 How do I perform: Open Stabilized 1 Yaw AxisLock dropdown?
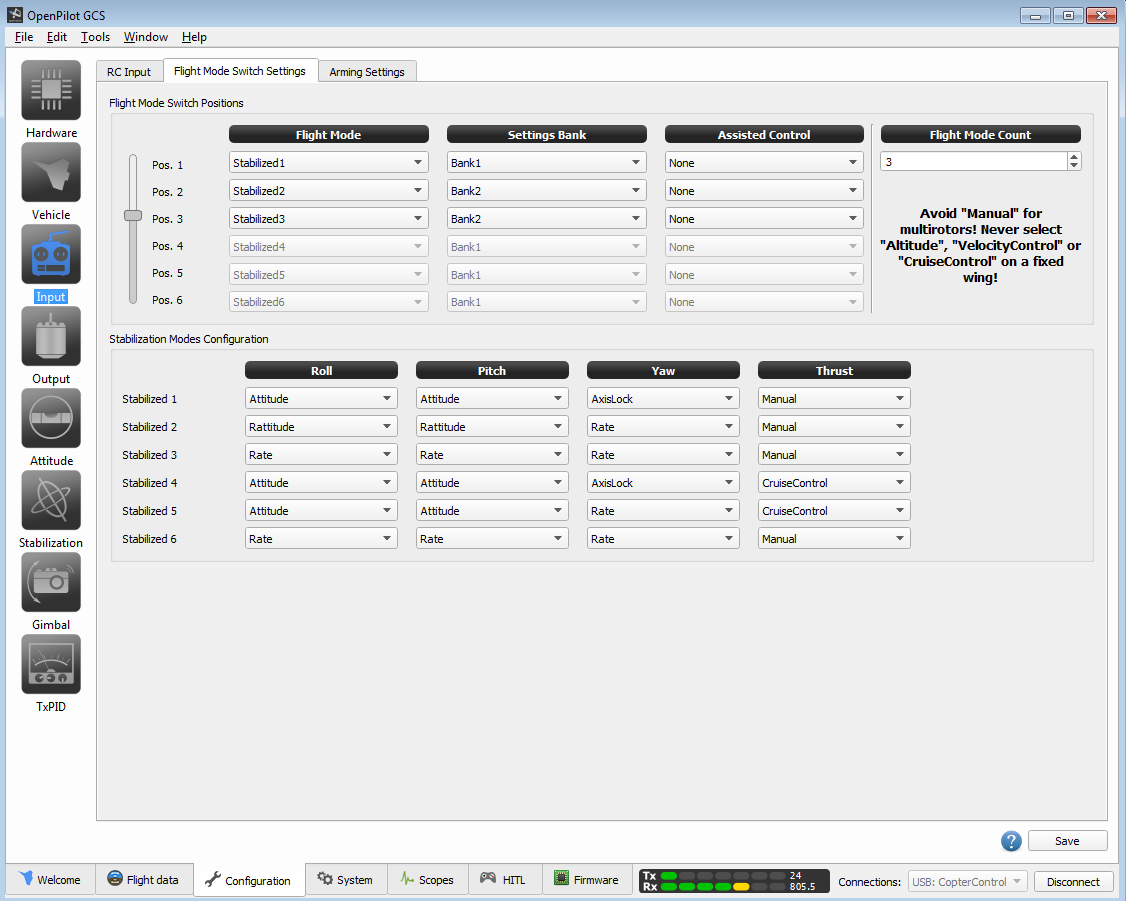pyautogui.click(x=663, y=399)
